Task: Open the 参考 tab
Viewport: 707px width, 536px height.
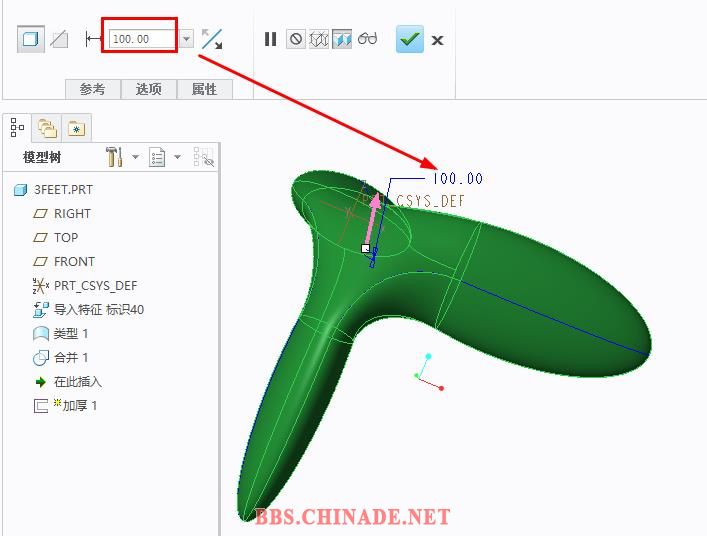Action: pos(93,89)
